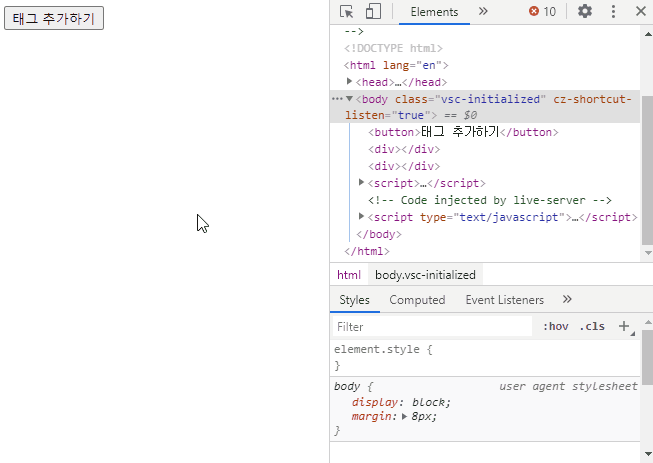Select the live-server comment line

pyautogui.click(x=490, y=200)
